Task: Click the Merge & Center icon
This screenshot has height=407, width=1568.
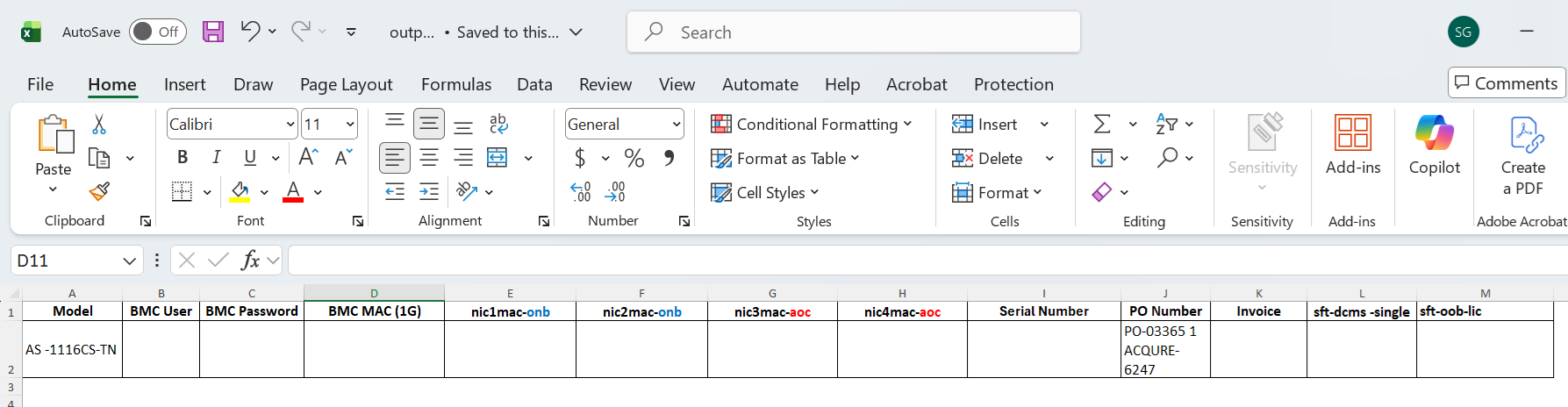Action: pos(498,158)
